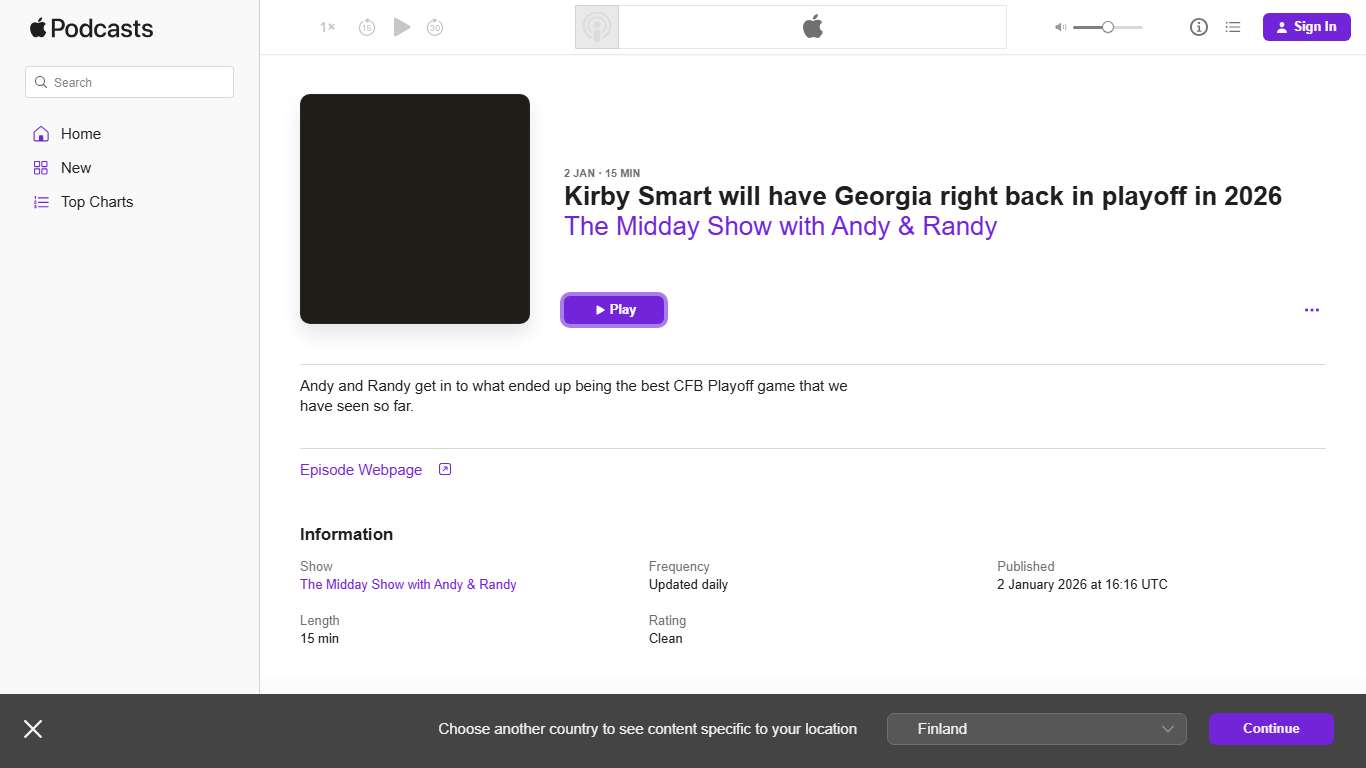Select New in the sidebar
The height and width of the screenshot is (768, 1366).
(74, 167)
